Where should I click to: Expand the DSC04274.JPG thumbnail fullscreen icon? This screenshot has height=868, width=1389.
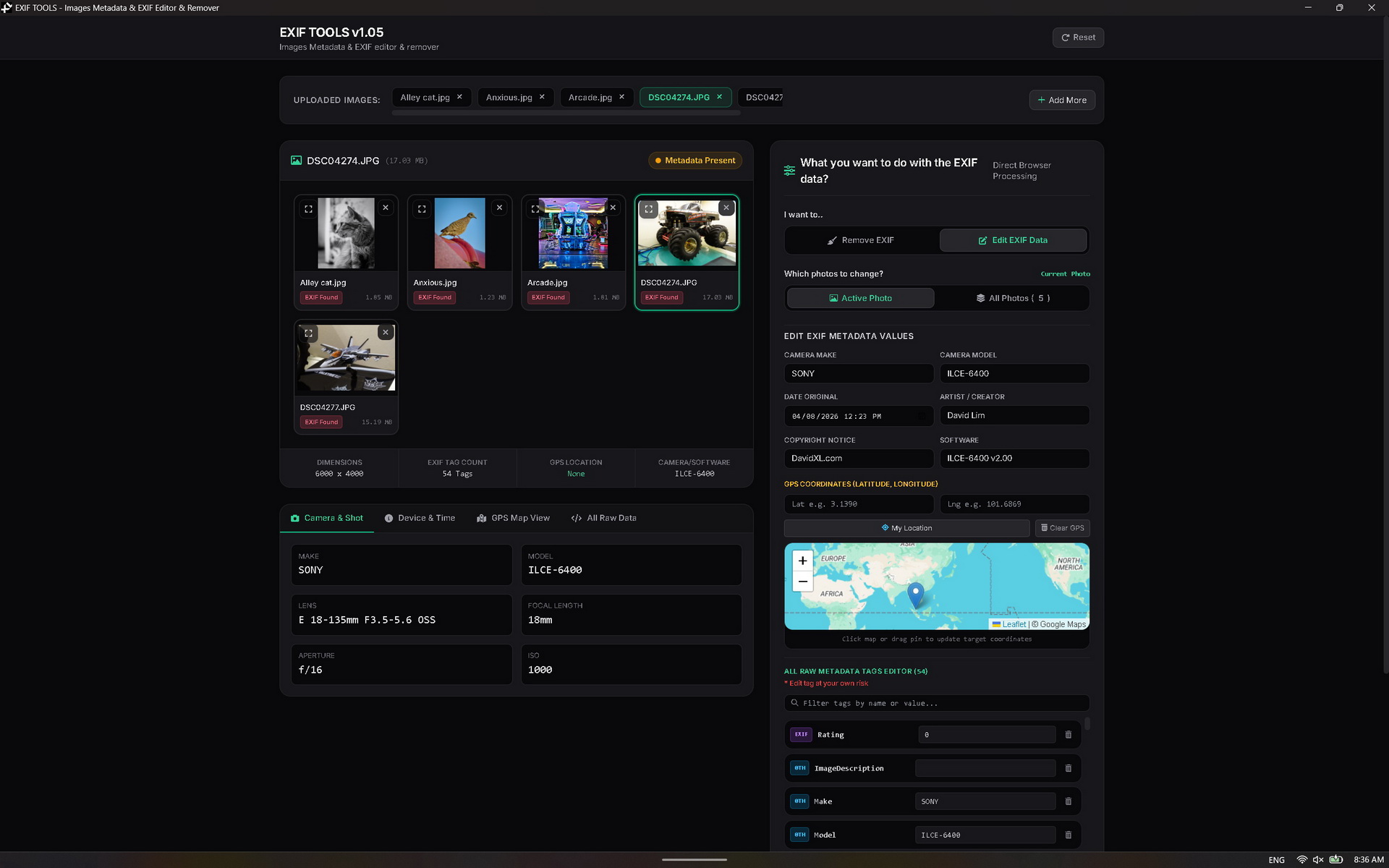click(x=649, y=209)
